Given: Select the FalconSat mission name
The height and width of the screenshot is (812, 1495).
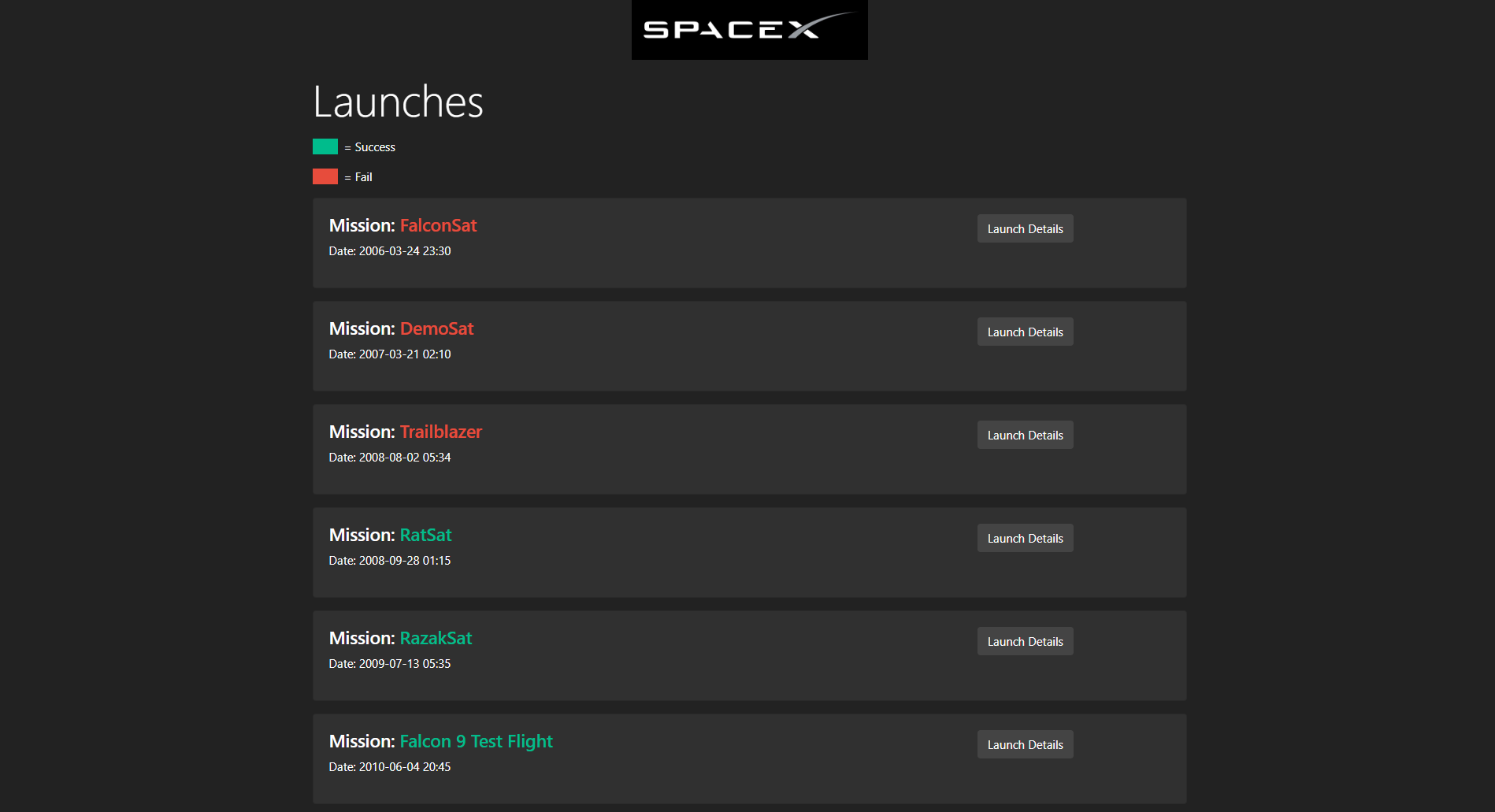Looking at the screenshot, I should coord(438,225).
